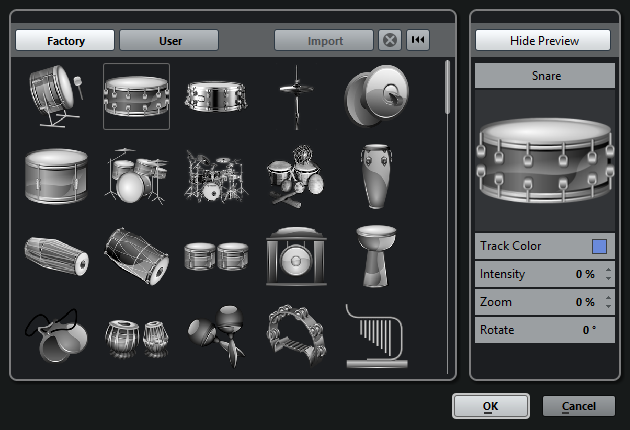This screenshot has width=630, height=430.
Task: Select the assorted percussion group picture
Action: point(297,176)
